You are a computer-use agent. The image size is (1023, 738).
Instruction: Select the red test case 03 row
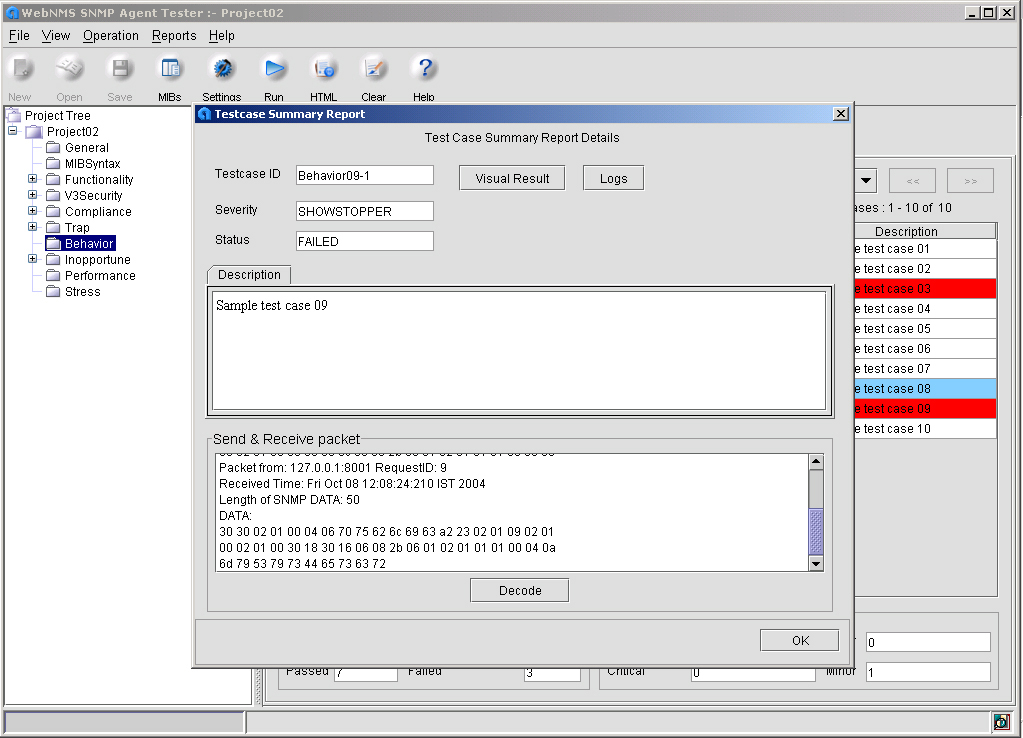tap(925, 288)
